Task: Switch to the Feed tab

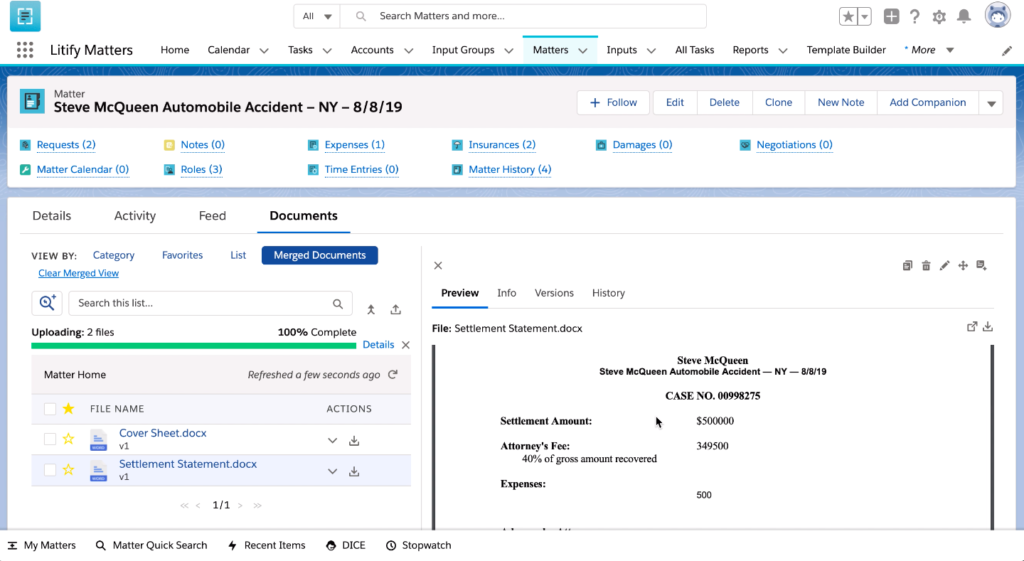Action: (212, 216)
